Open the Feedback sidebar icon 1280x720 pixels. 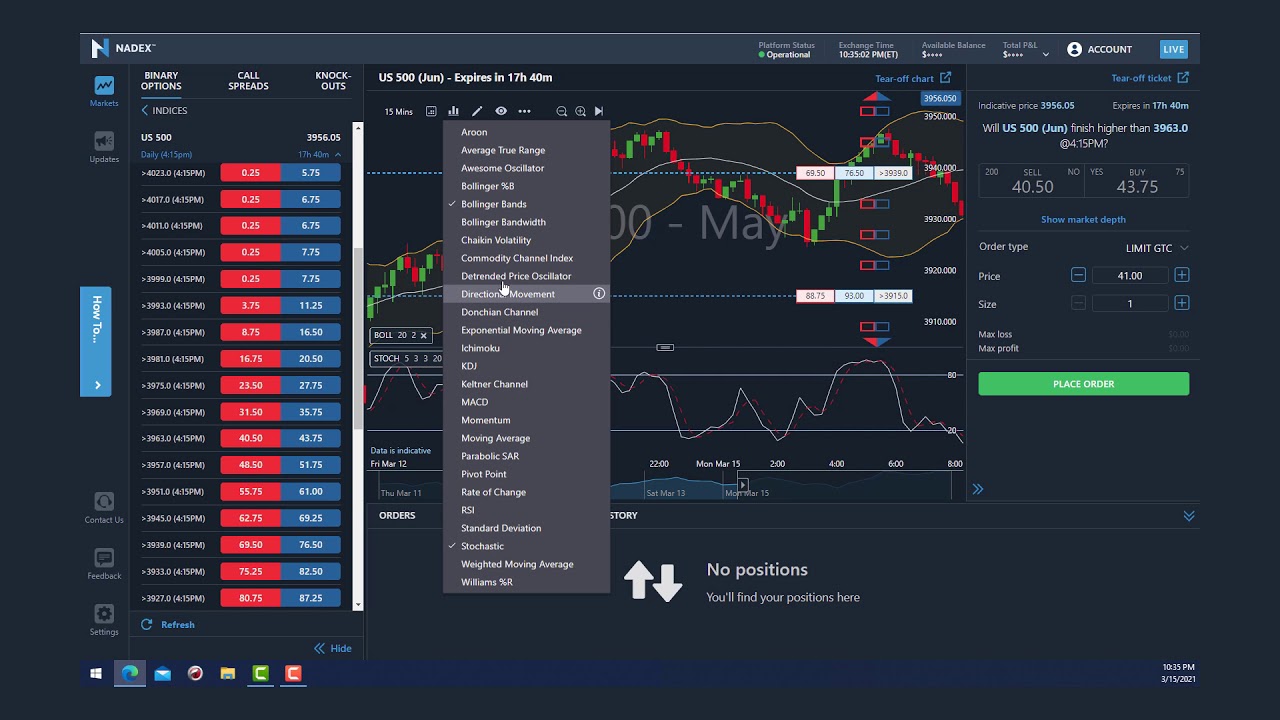[104, 557]
